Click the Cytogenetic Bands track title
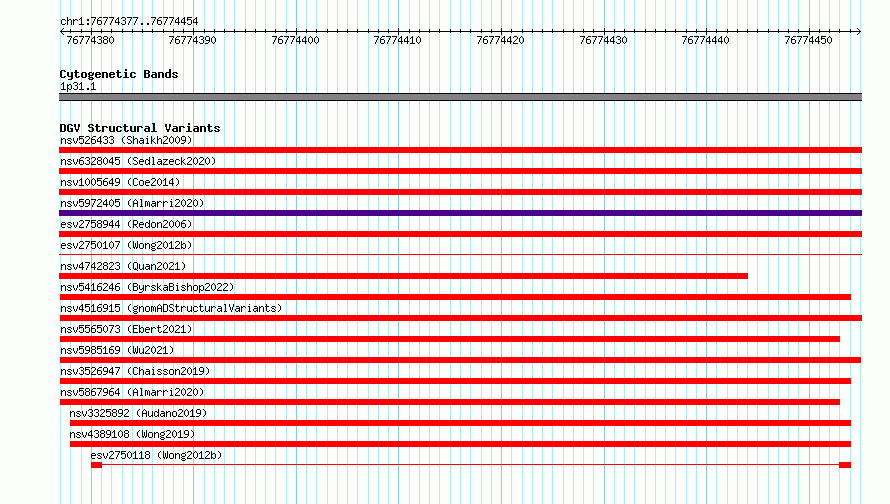Image resolution: width=890 pixels, height=504 pixels. coord(119,74)
